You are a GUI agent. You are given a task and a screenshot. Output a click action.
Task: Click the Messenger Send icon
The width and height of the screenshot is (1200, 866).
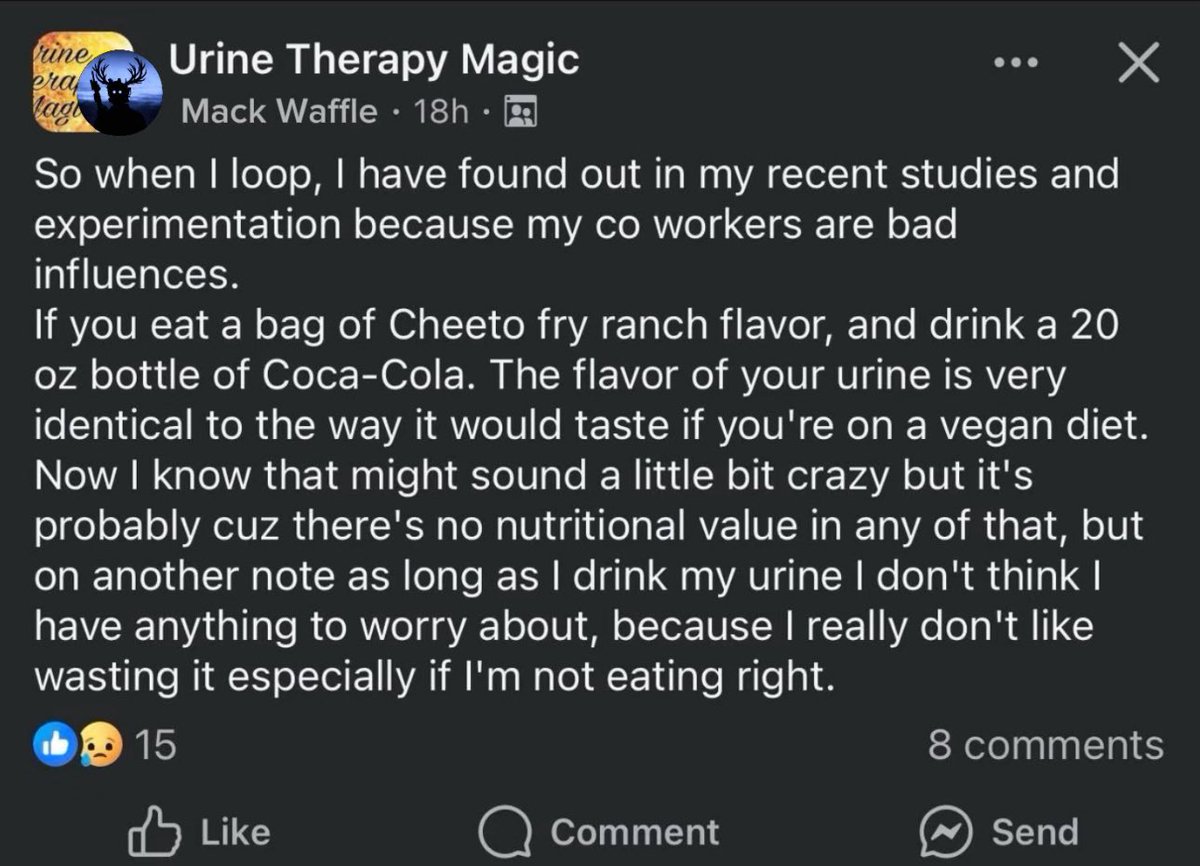click(x=944, y=831)
